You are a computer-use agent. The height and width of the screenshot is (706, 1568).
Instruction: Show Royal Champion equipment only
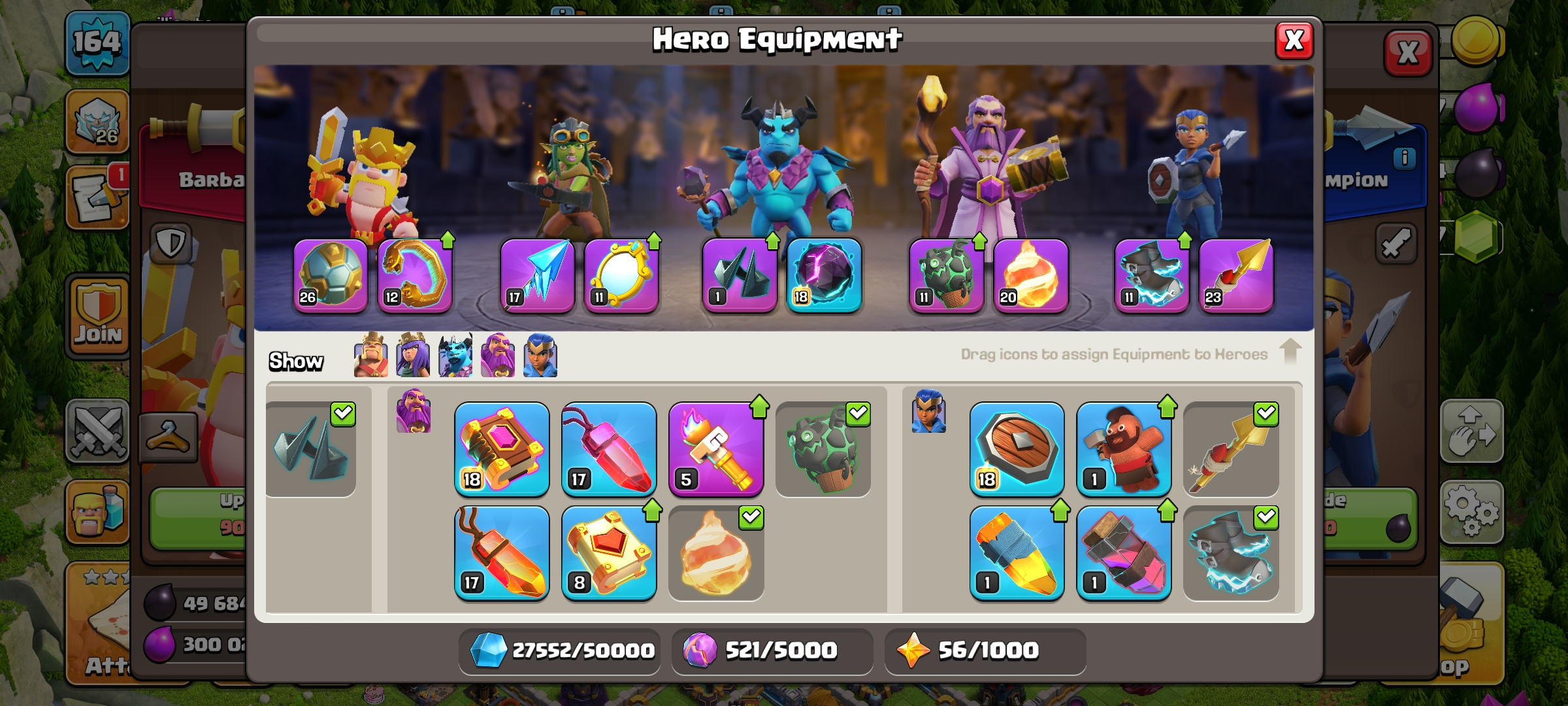click(x=540, y=356)
